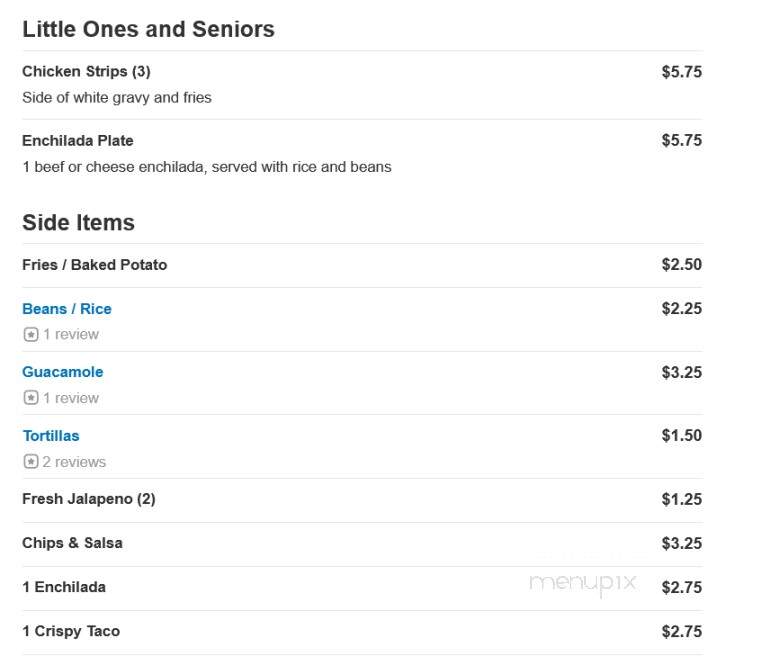View the 1 review for Beans / Rice
The height and width of the screenshot is (665, 762).
tap(71, 334)
